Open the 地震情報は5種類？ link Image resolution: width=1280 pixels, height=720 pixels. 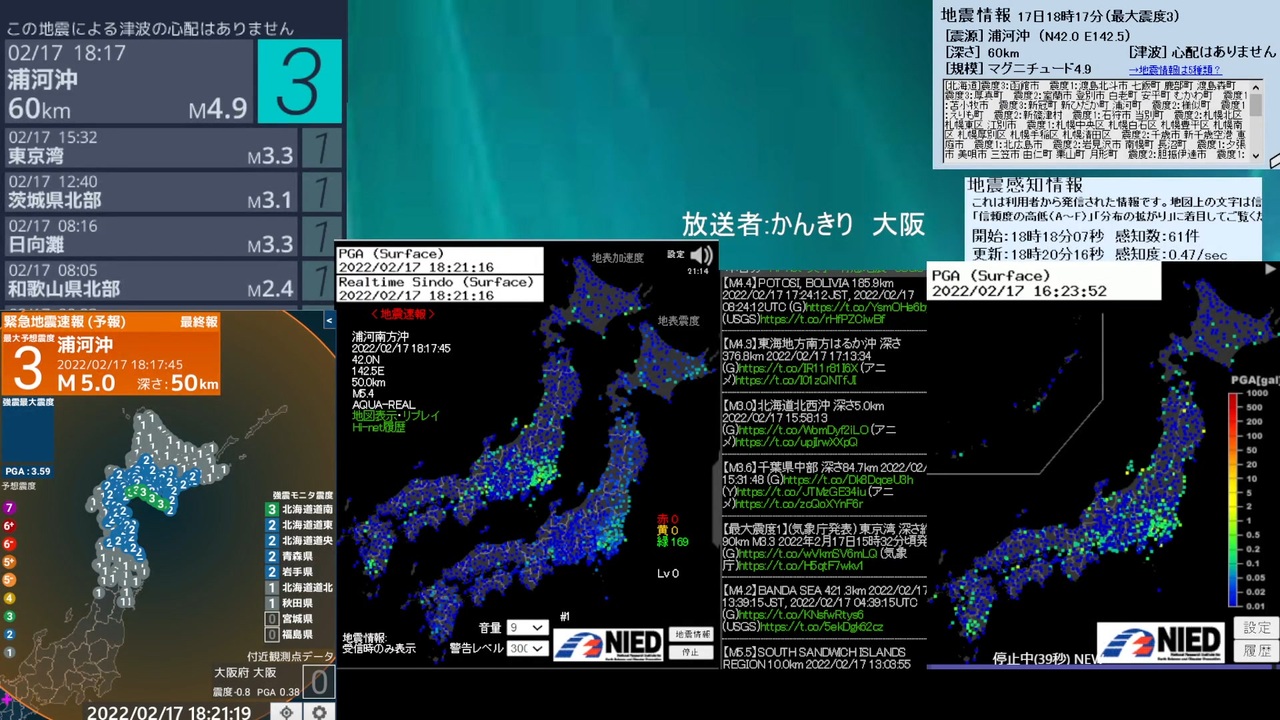[x=1175, y=70]
